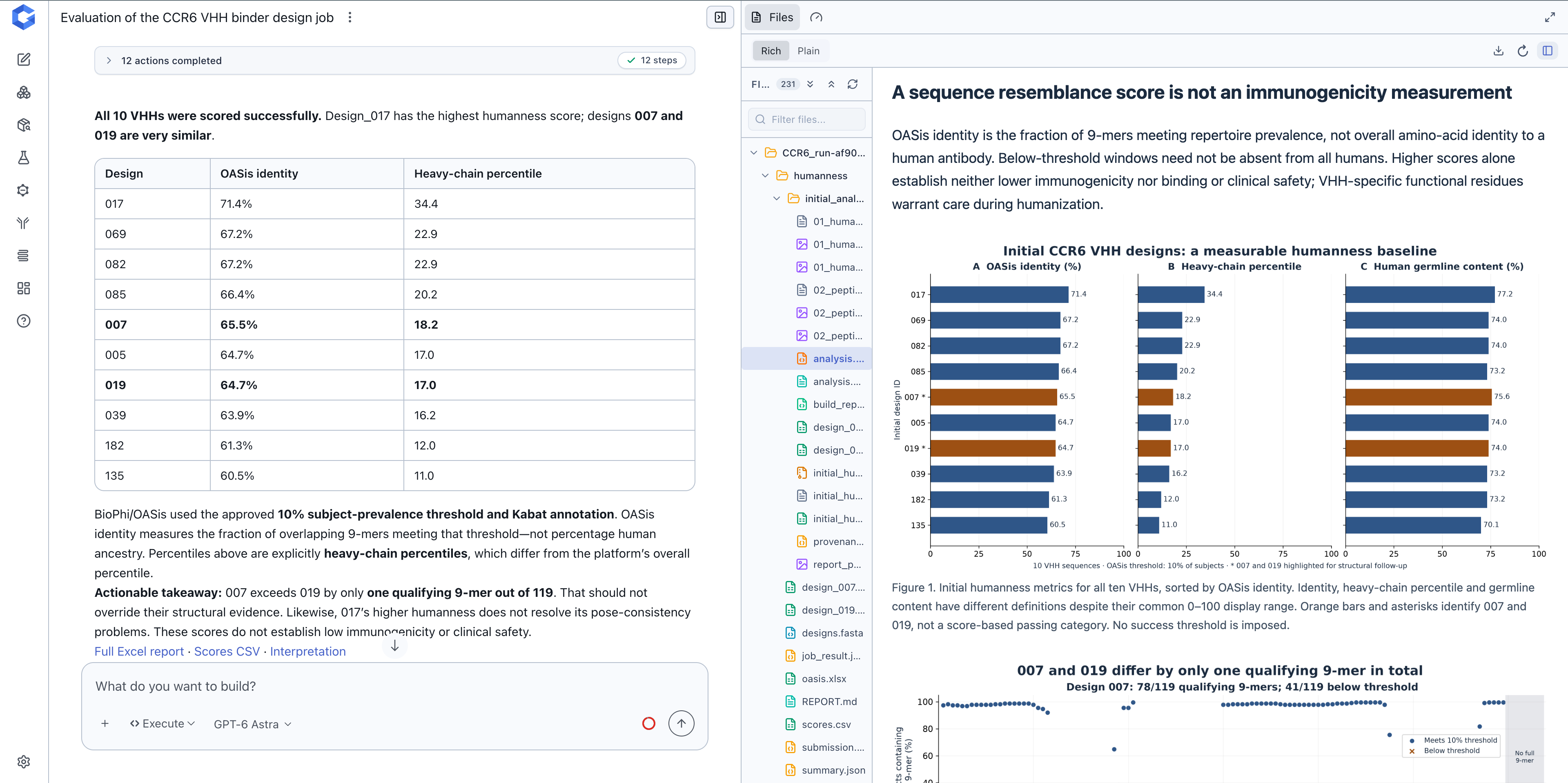Toggle the side panel collapse button

point(720,17)
